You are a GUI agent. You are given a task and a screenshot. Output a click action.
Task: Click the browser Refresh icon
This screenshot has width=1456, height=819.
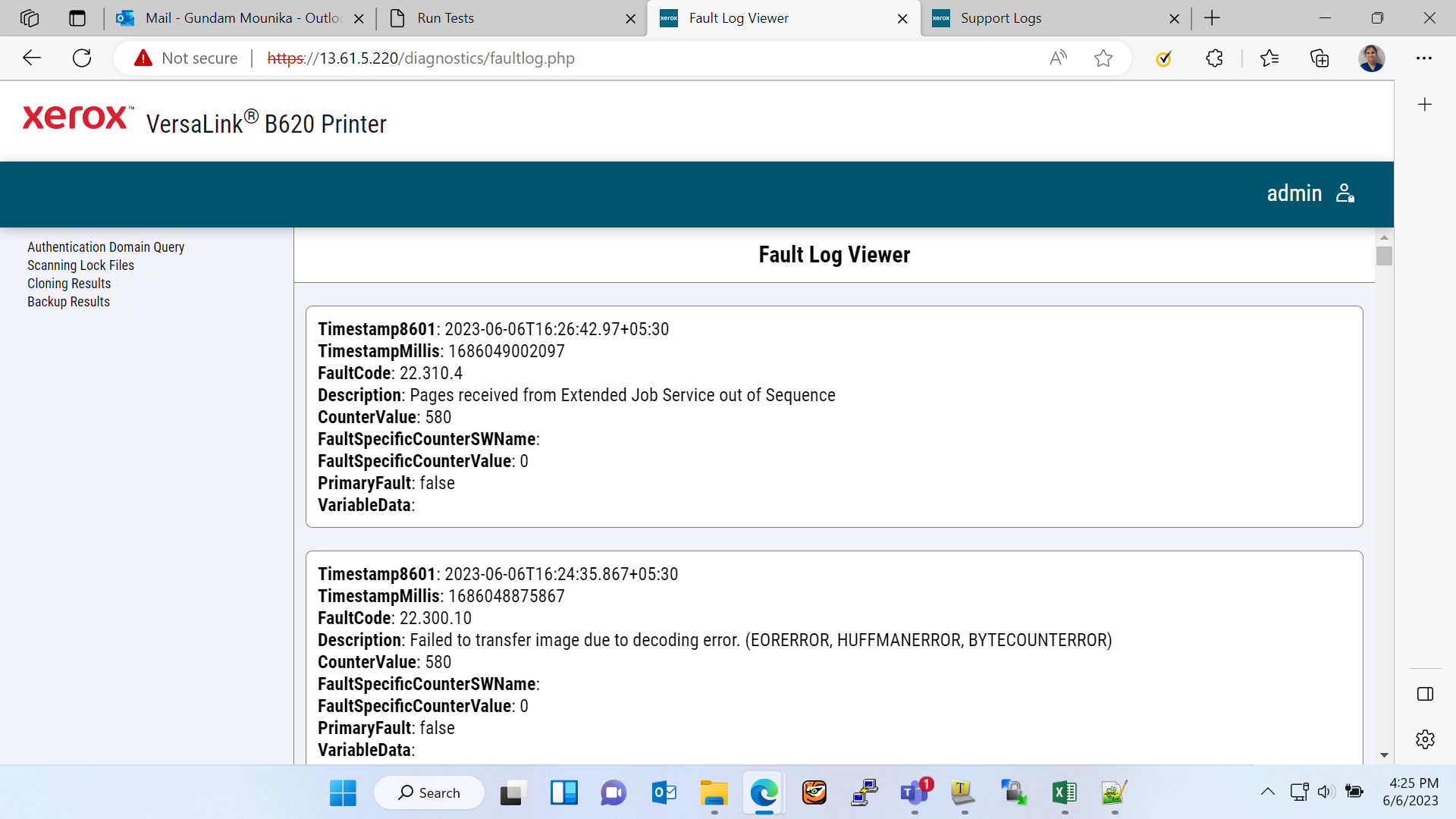[82, 58]
